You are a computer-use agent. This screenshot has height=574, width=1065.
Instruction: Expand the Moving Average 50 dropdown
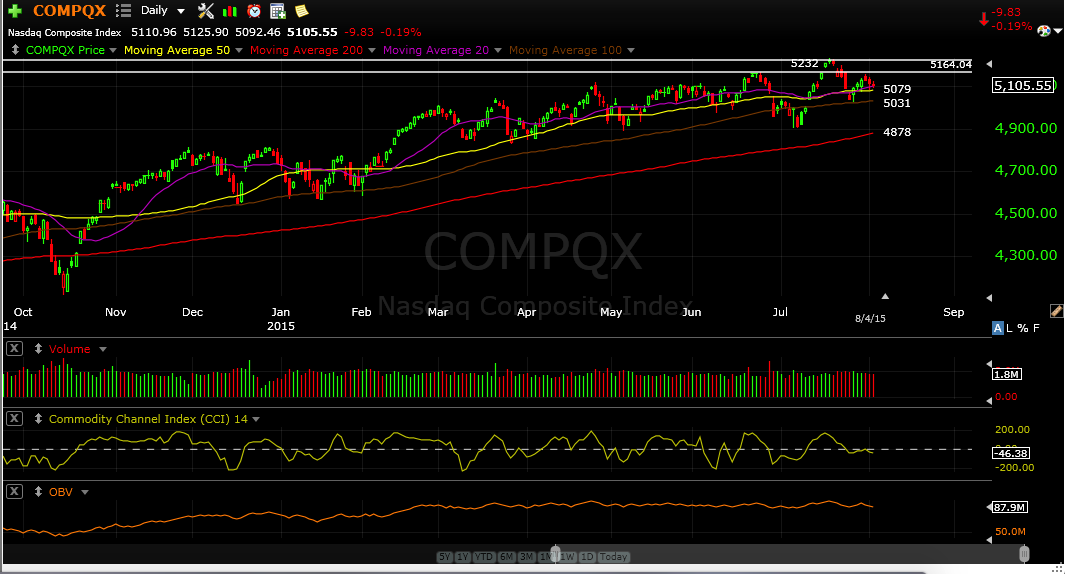[x=238, y=50]
